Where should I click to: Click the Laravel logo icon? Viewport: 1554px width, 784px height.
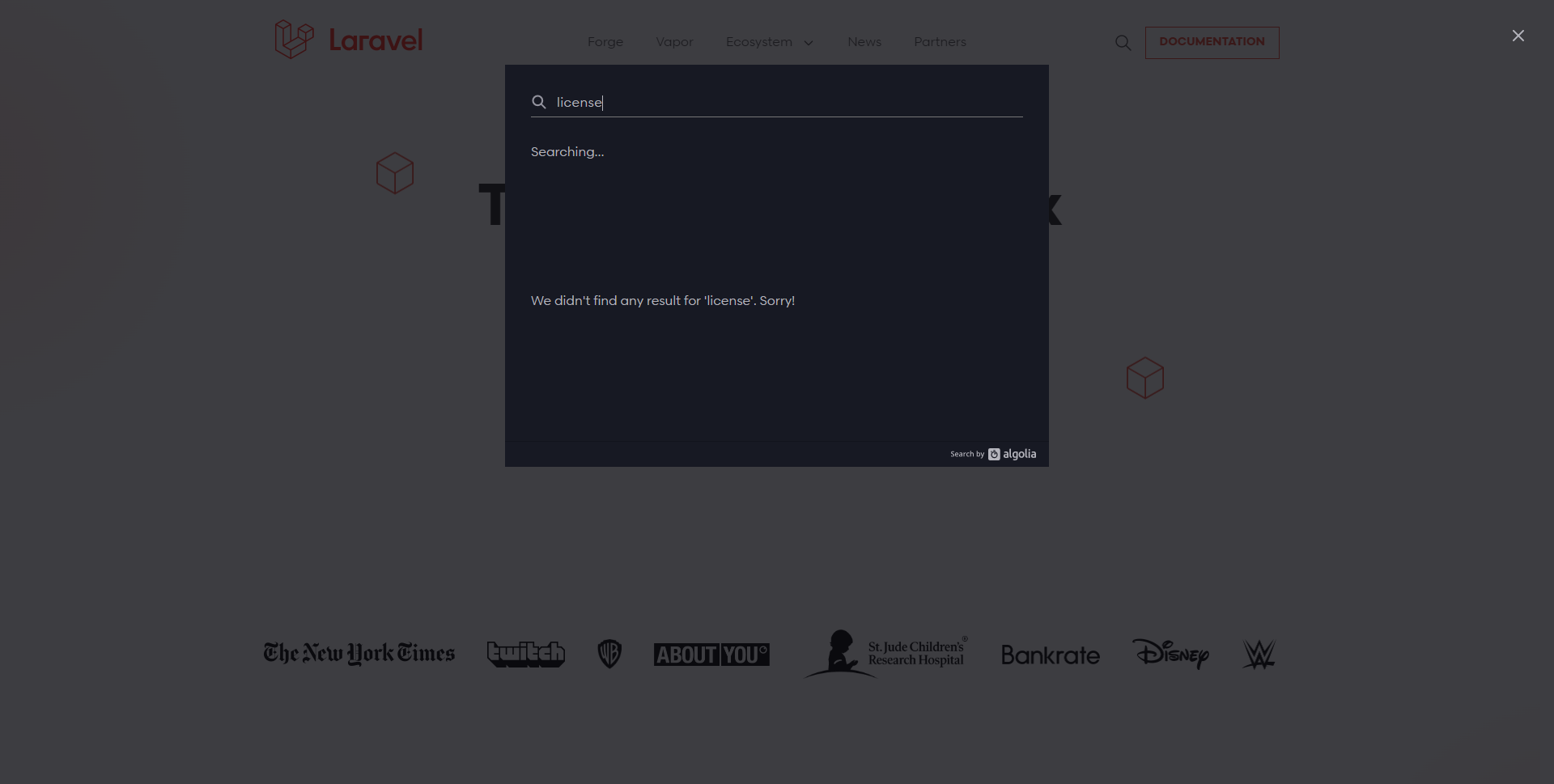click(x=294, y=39)
